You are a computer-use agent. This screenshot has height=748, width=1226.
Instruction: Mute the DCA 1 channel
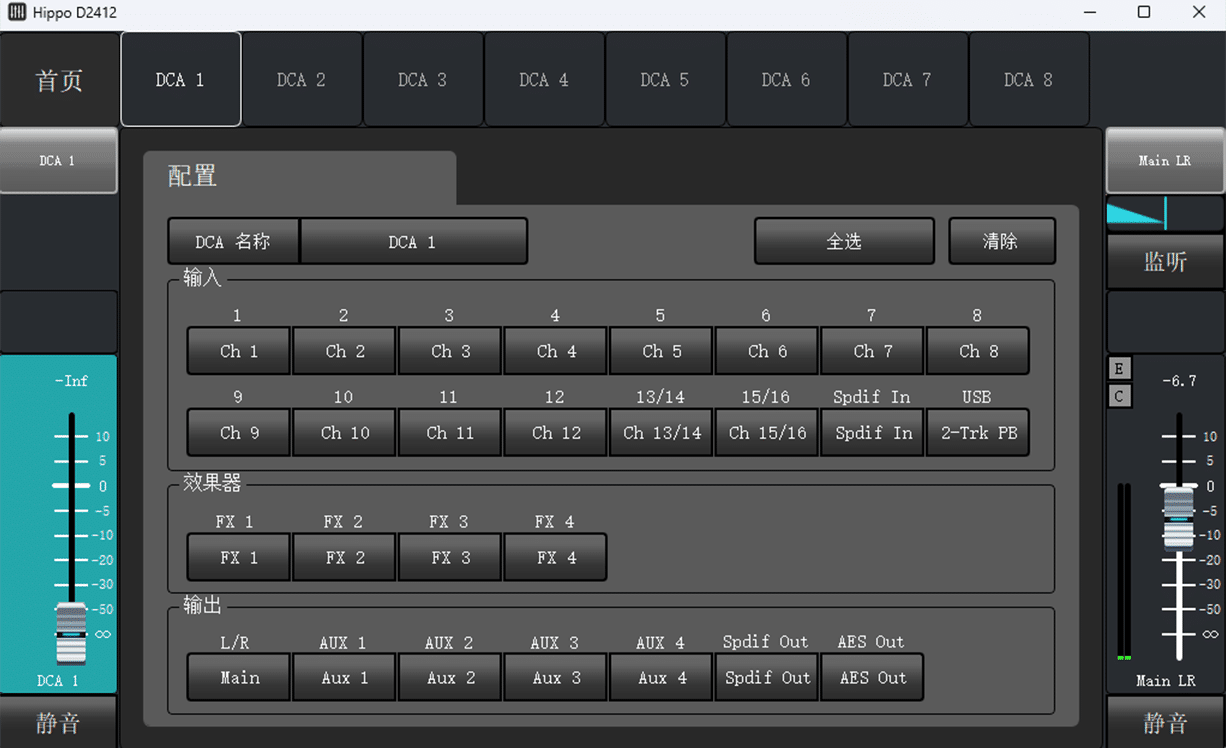pos(58,723)
